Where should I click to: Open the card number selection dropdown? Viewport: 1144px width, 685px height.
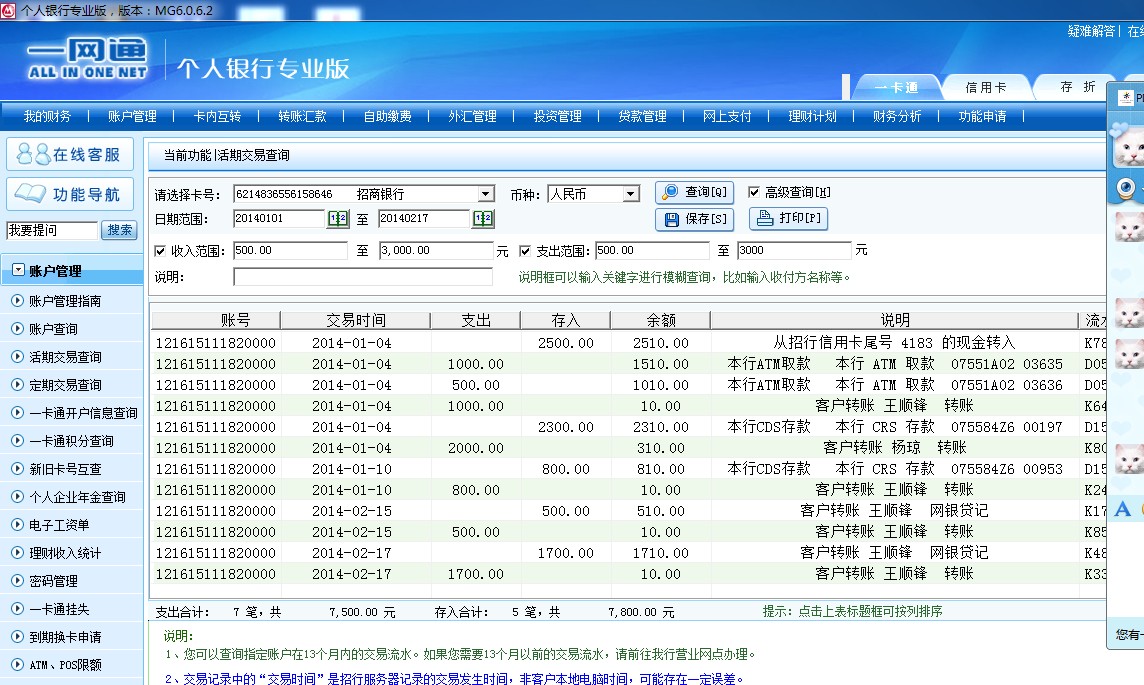[x=485, y=194]
